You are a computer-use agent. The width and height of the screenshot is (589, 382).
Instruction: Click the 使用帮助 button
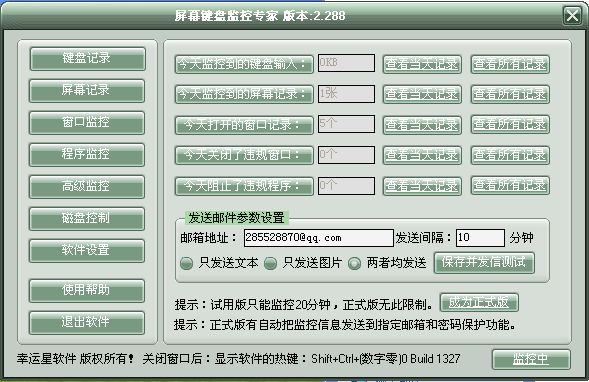87,290
